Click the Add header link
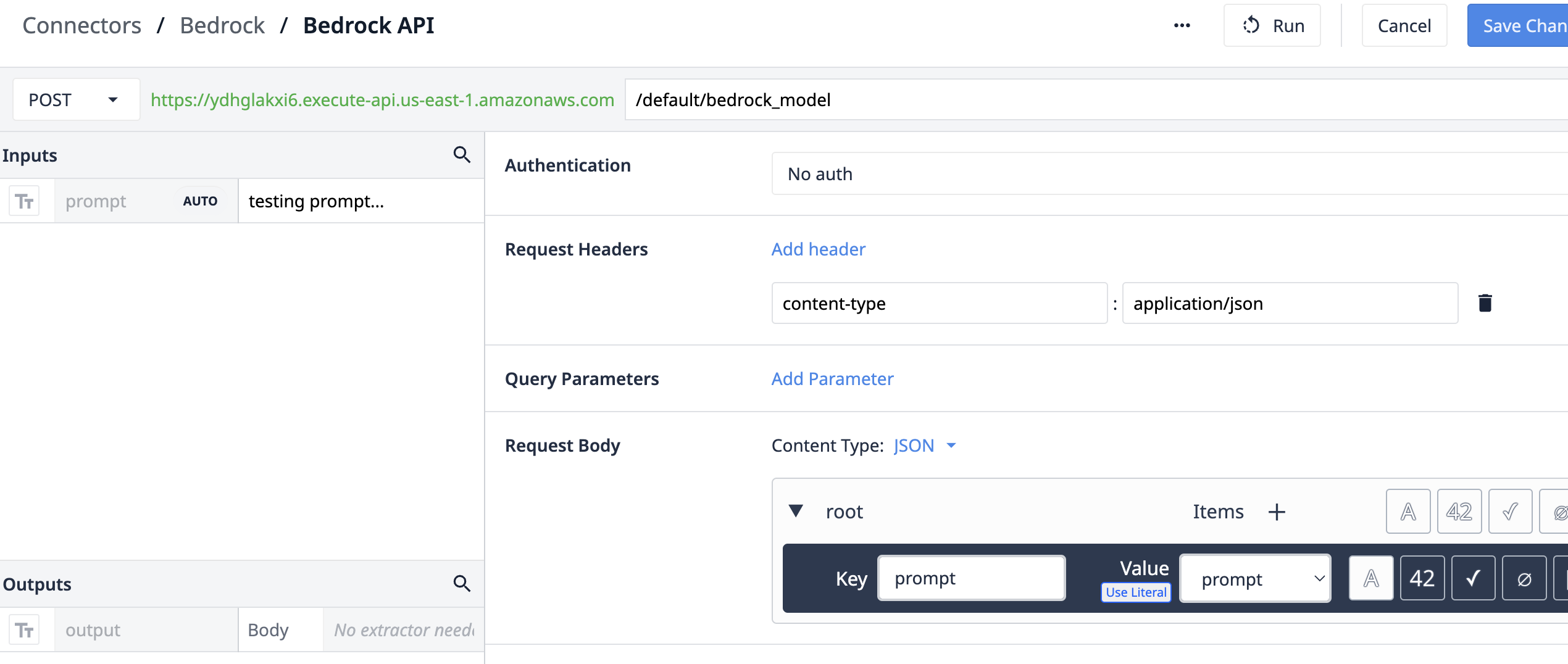Viewport: 1568px width, 664px height. pyautogui.click(x=819, y=249)
